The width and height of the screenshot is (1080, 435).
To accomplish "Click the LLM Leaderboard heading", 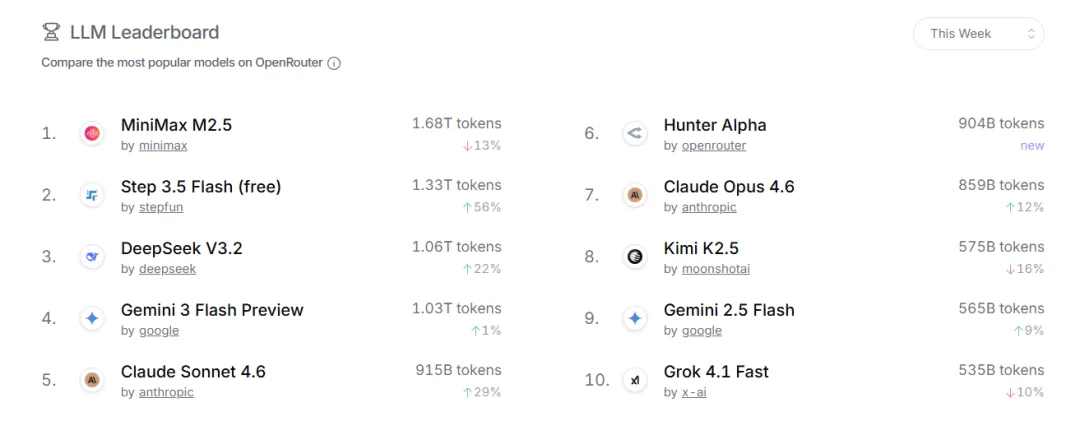I will pyautogui.click(x=144, y=33).
